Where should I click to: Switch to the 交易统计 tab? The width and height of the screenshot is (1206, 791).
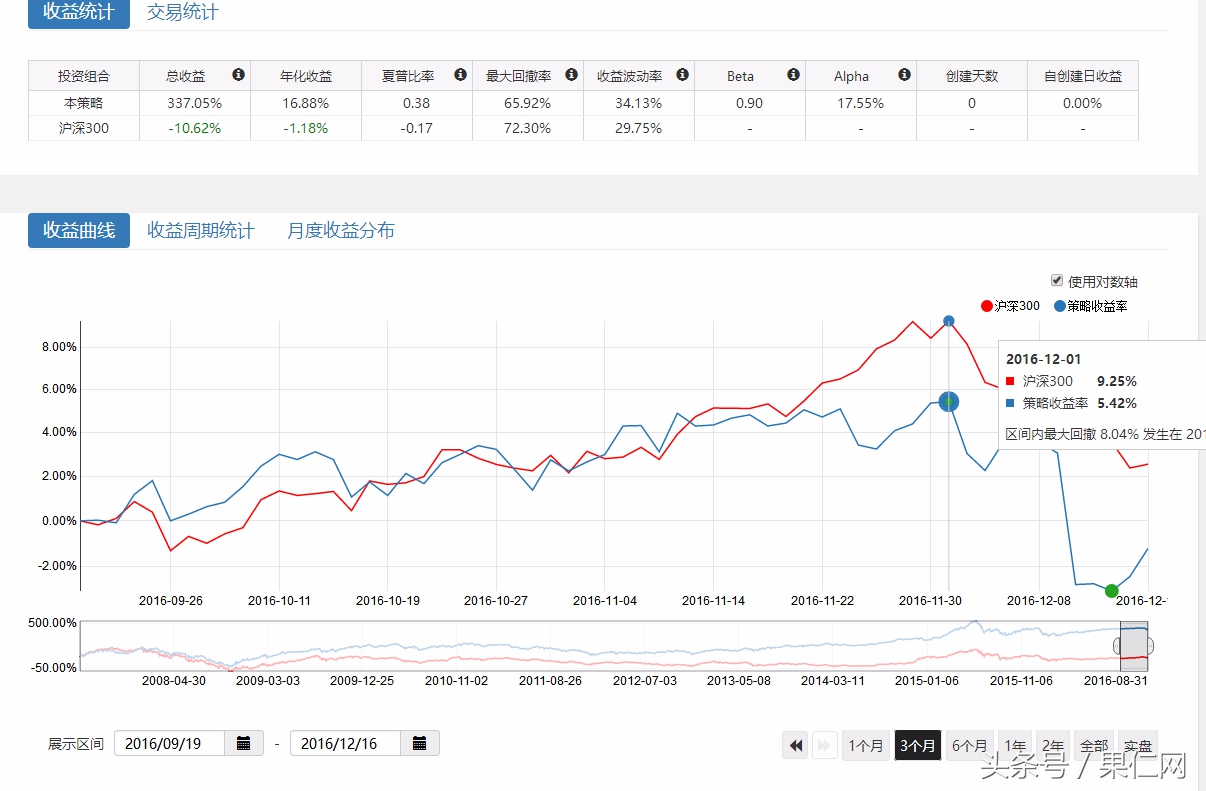[x=182, y=13]
